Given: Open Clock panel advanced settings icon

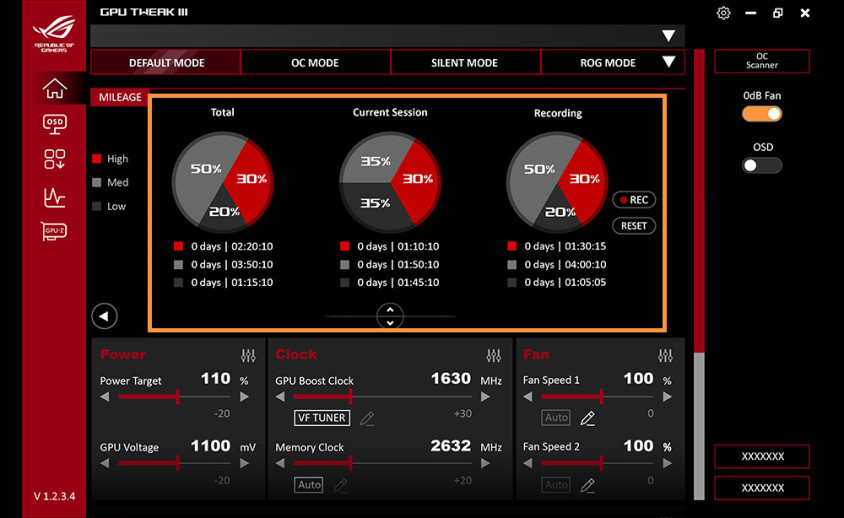Looking at the screenshot, I should pos(493,356).
